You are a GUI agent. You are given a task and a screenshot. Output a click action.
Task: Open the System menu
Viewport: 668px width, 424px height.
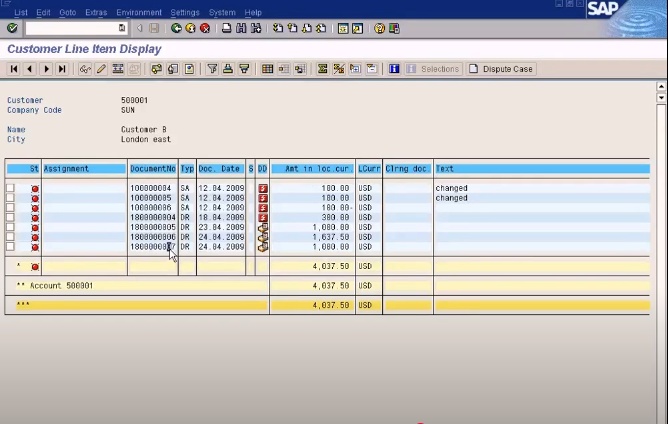pos(222,13)
